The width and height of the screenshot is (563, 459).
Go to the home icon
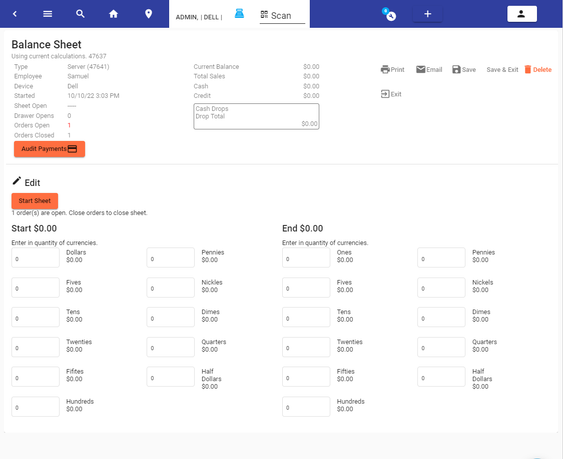pos(113,14)
